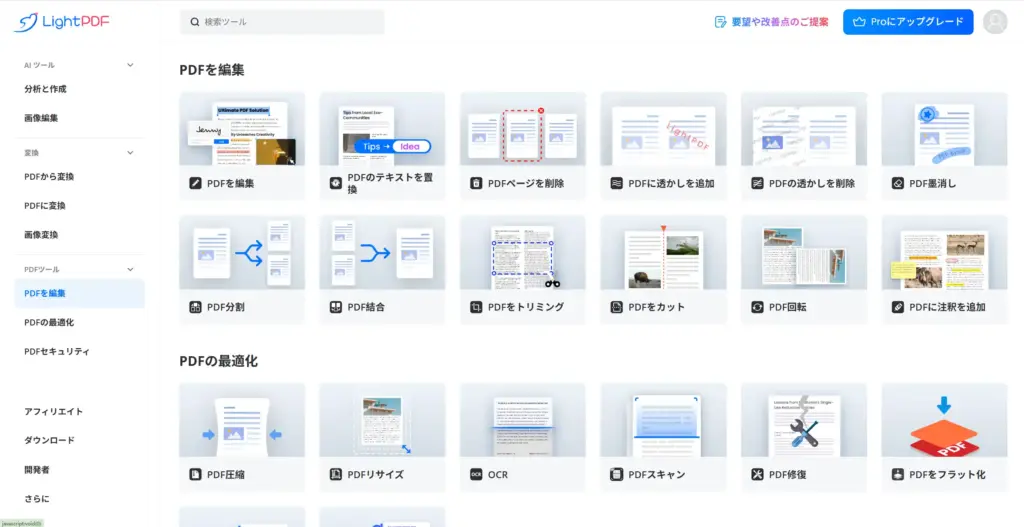Click the PDFを編集 pencil icon
Image resolution: width=1024 pixels, height=527 pixels.
coord(196,184)
